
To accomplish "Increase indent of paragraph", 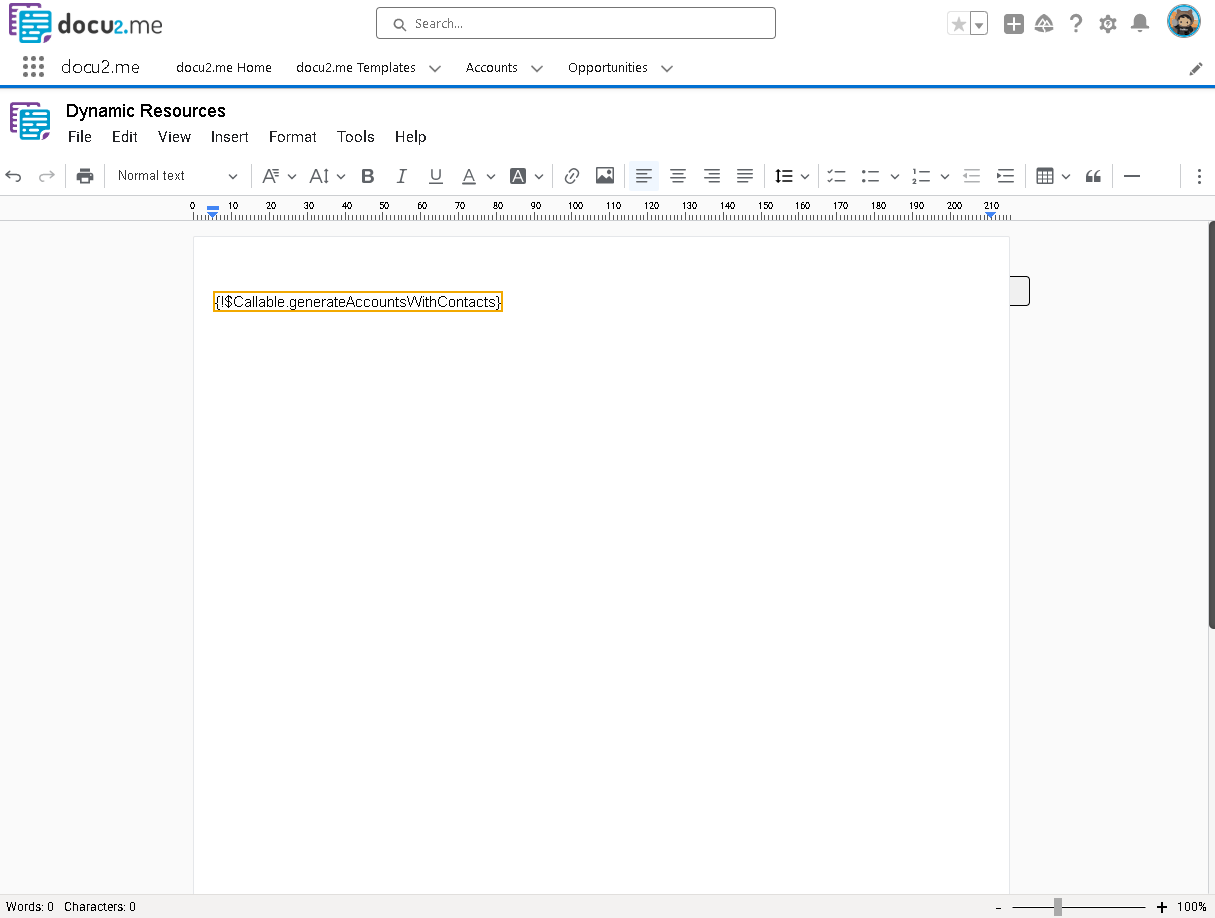I will point(1006,176).
